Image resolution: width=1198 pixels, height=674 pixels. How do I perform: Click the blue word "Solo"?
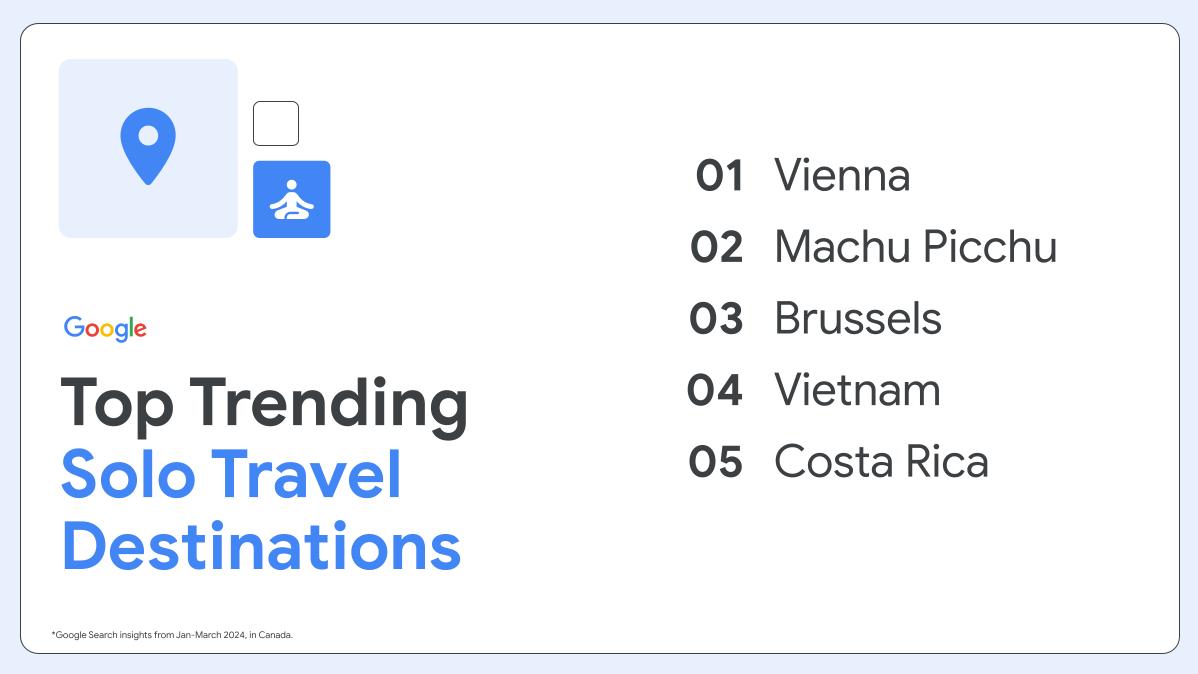coord(126,474)
